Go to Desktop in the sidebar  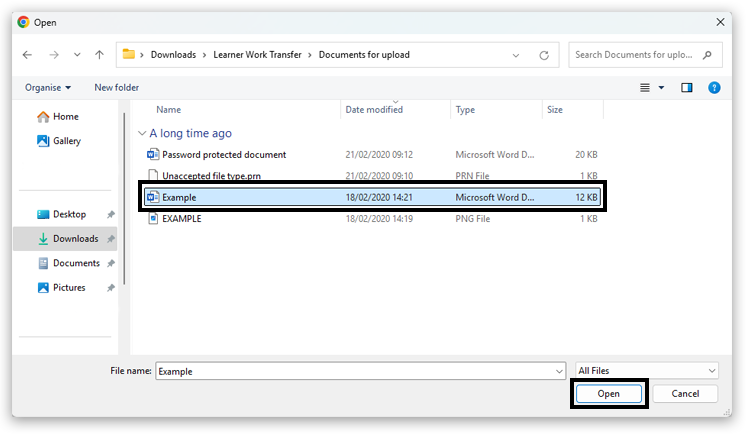[x=69, y=214]
